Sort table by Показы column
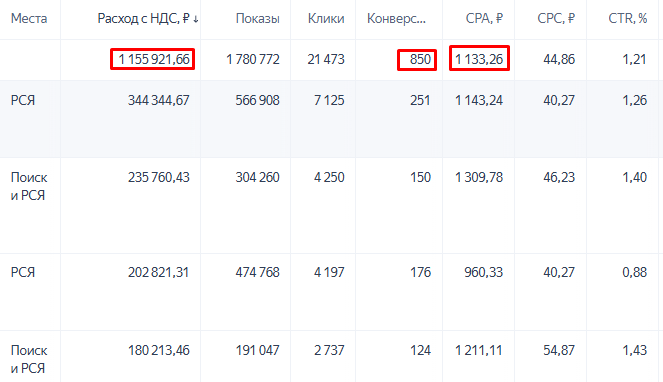This screenshot has width=663, height=382. coord(258,19)
